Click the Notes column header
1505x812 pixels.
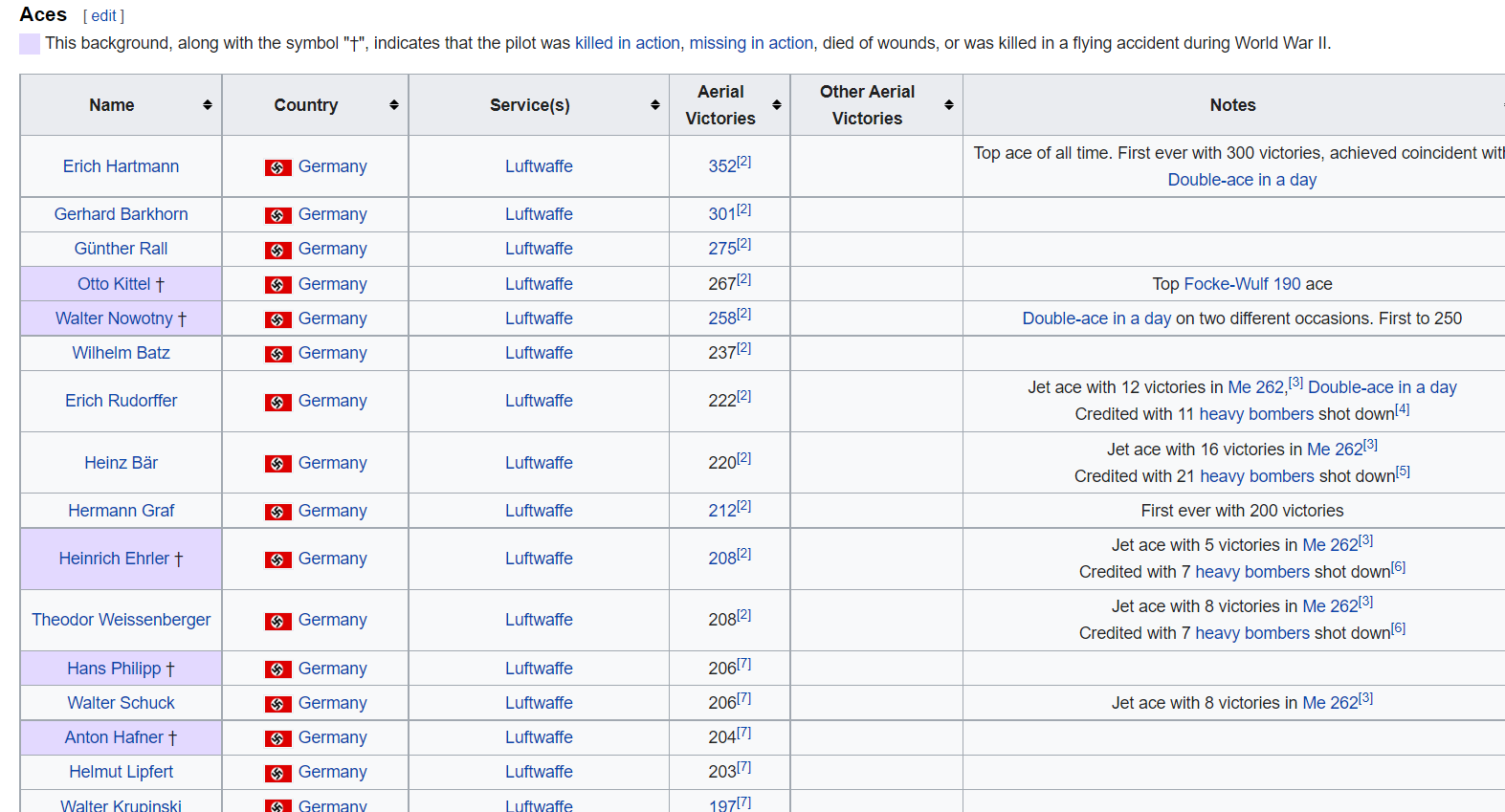(1232, 105)
